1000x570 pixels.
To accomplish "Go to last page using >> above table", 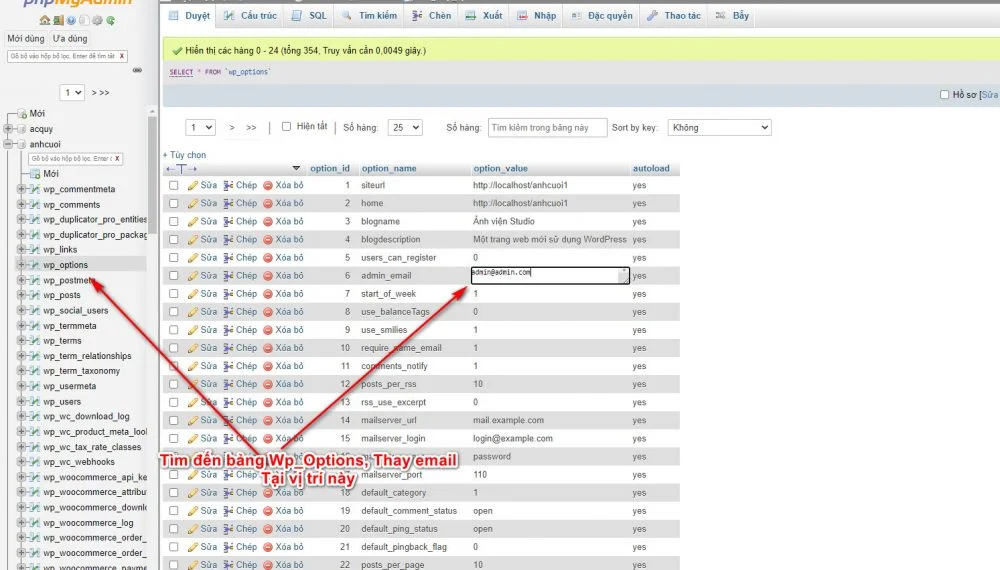I will (x=251, y=128).
